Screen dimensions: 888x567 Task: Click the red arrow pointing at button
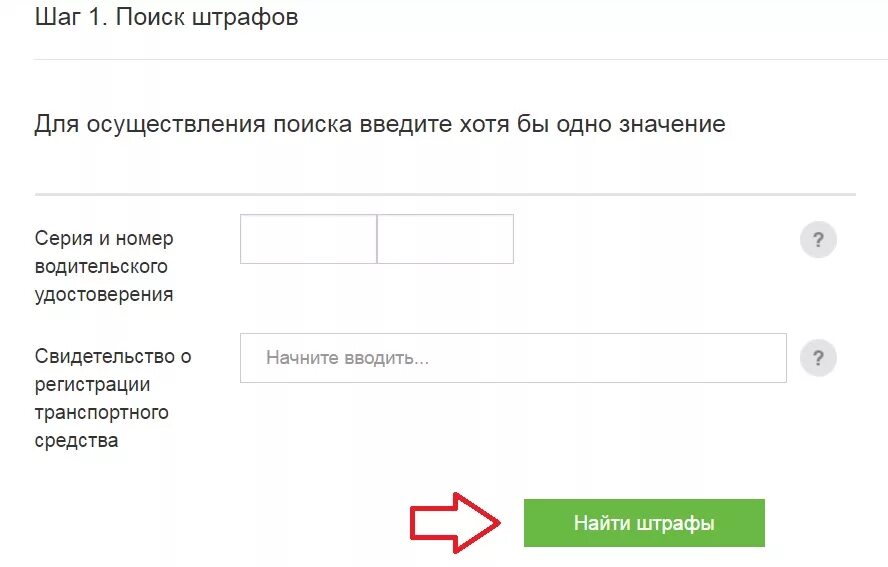click(455, 523)
